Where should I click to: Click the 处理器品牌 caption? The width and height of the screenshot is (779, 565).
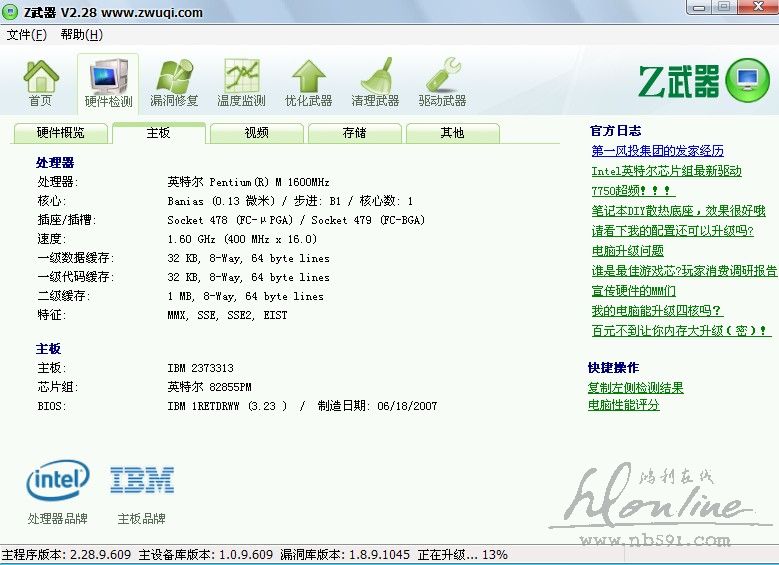tap(58, 519)
